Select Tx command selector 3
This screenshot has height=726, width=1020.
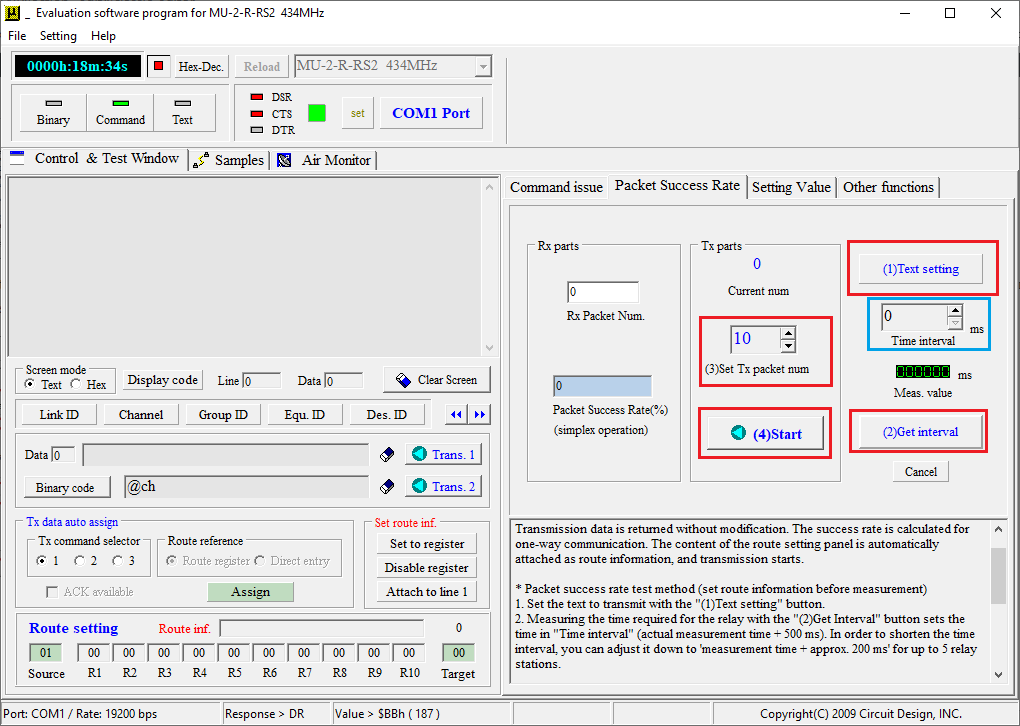(x=117, y=560)
